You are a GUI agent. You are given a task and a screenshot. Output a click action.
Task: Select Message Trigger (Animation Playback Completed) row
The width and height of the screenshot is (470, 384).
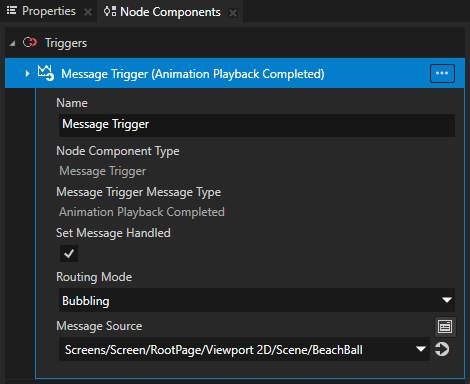tap(235, 73)
